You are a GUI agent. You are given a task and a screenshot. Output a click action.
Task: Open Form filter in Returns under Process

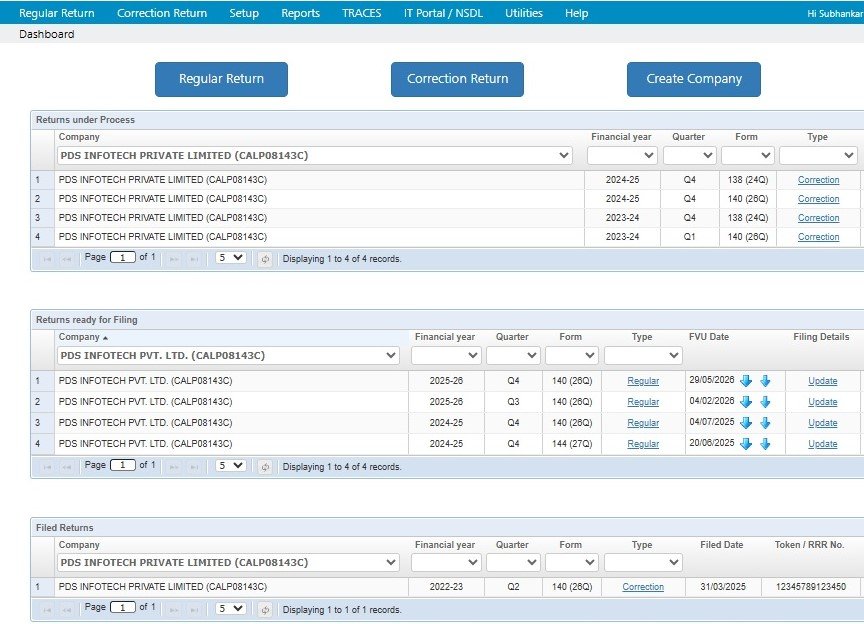pyautogui.click(x=747, y=155)
